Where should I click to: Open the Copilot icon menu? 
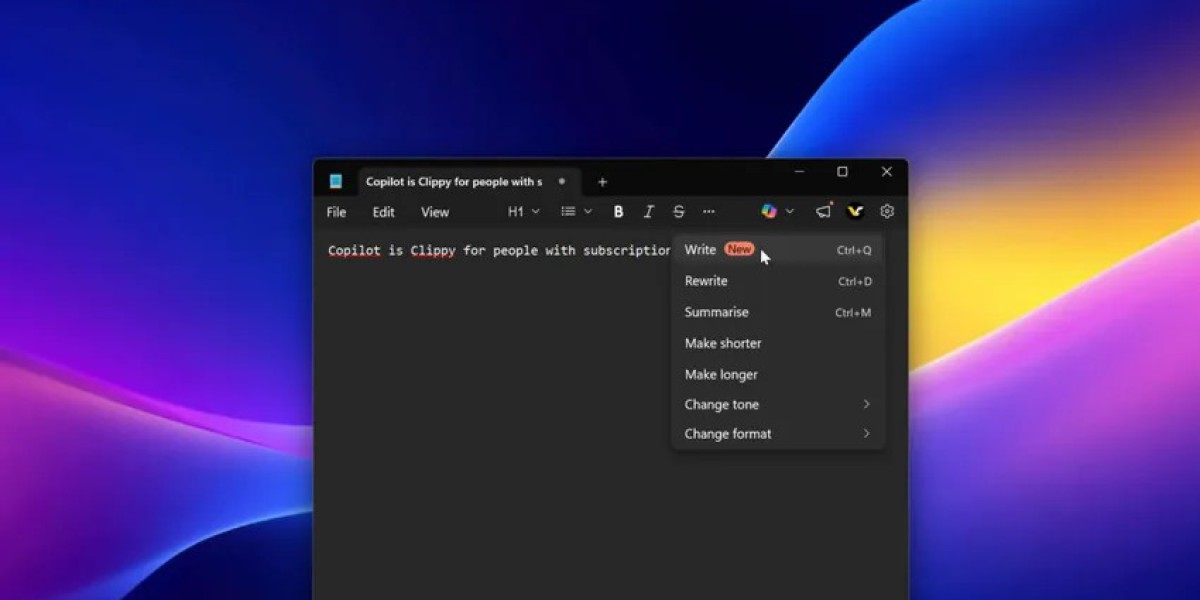(776, 211)
